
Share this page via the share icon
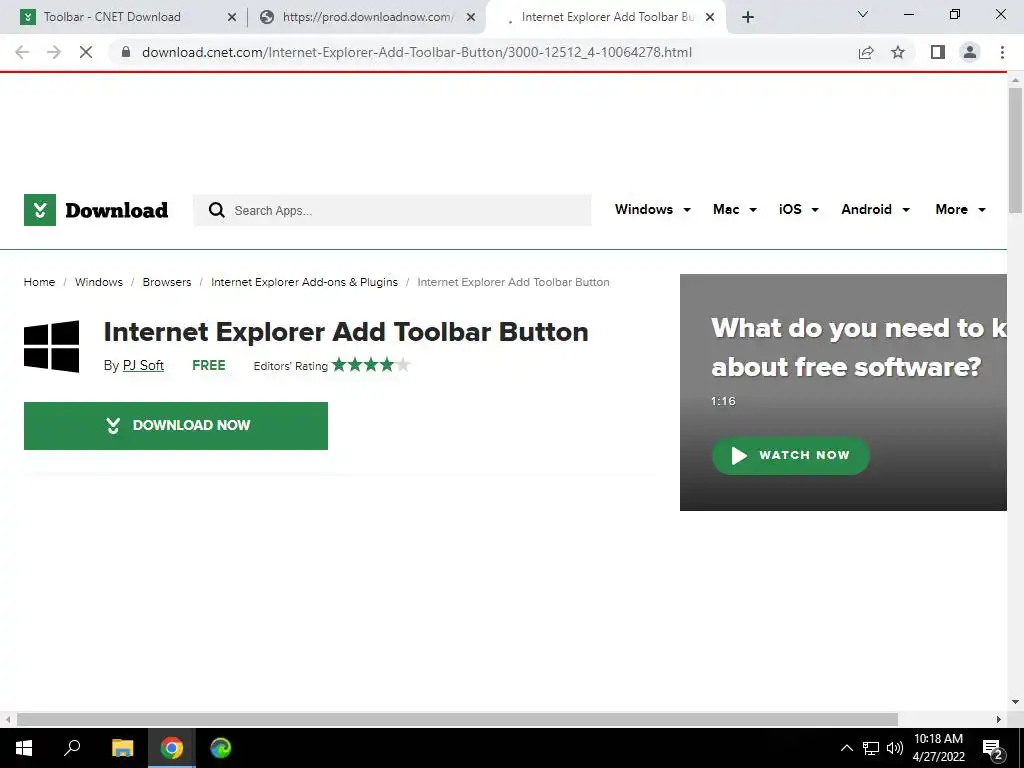pyautogui.click(x=866, y=52)
